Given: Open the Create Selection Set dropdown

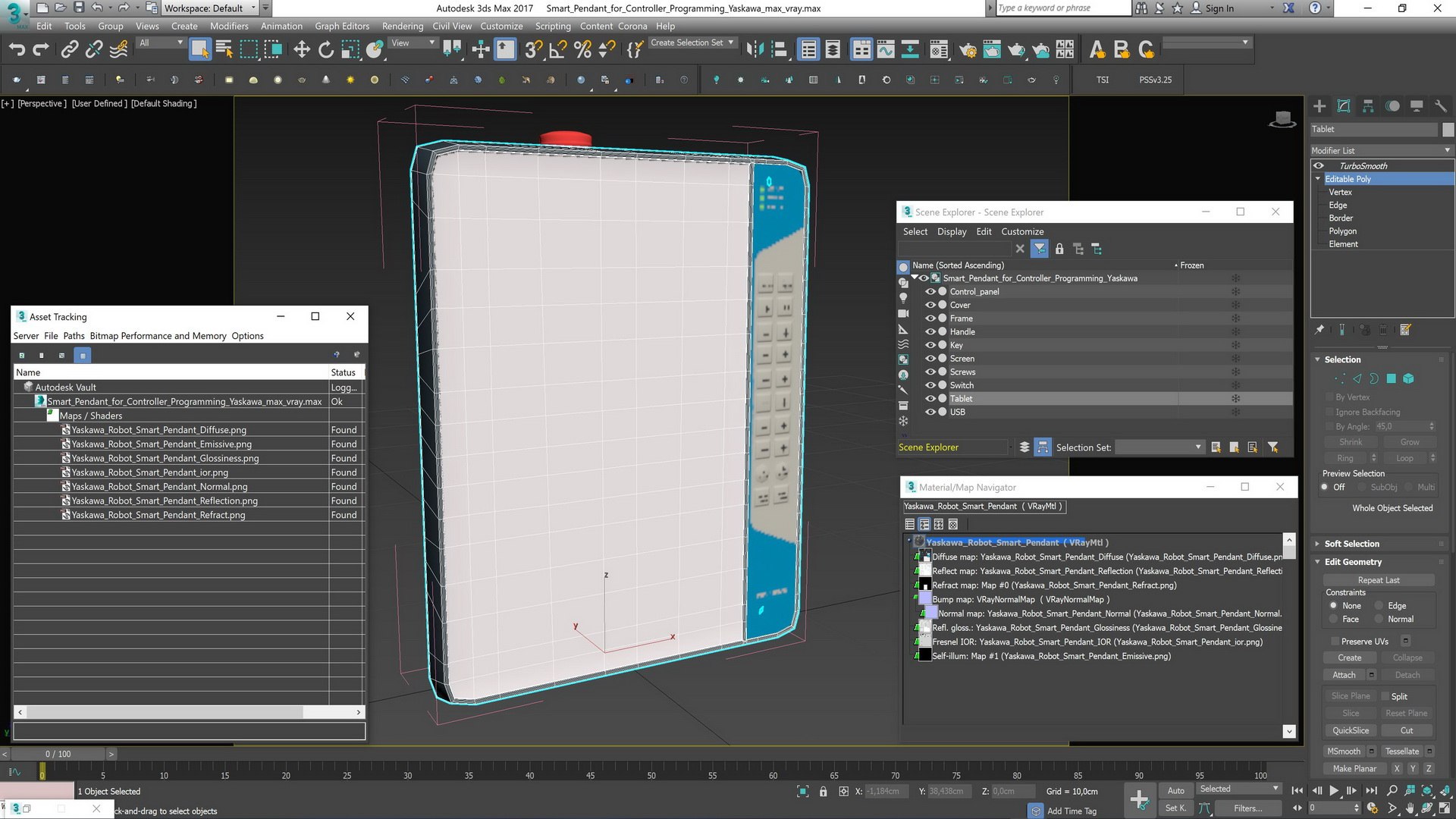Looking at the screenshot, I should pyautogui.click(x=692, y=43).
